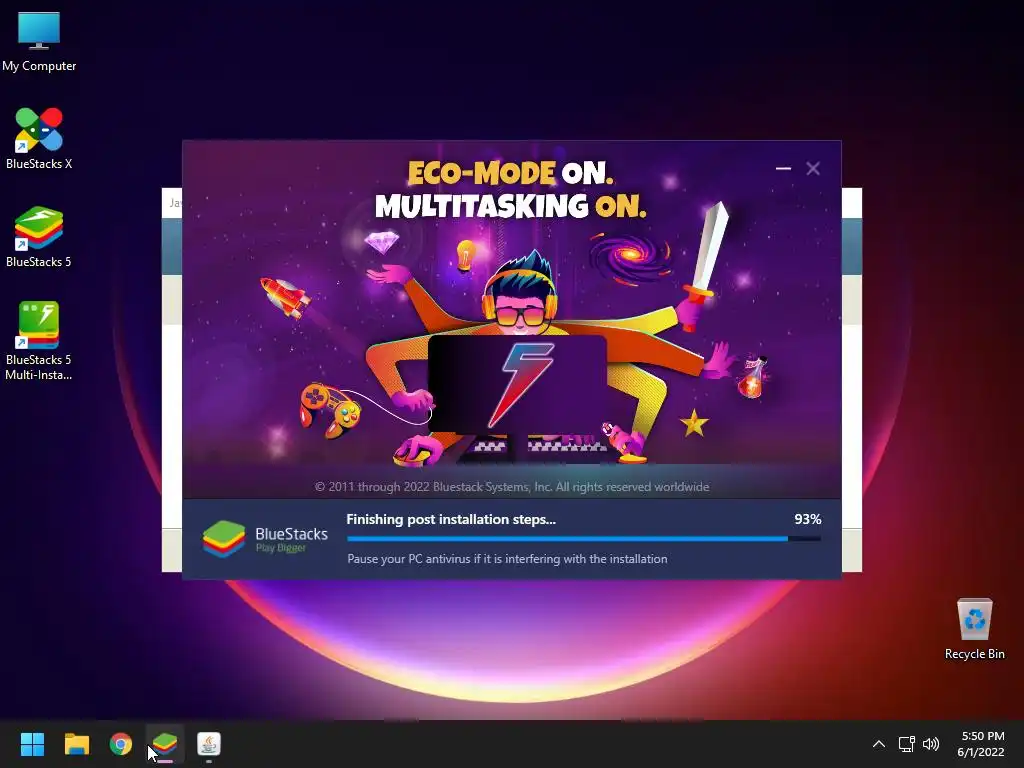Image resolution: width=1024 pixels, height=768 pixels.
Task: Switch to Java app in taskbar
Action: [209, 744]
